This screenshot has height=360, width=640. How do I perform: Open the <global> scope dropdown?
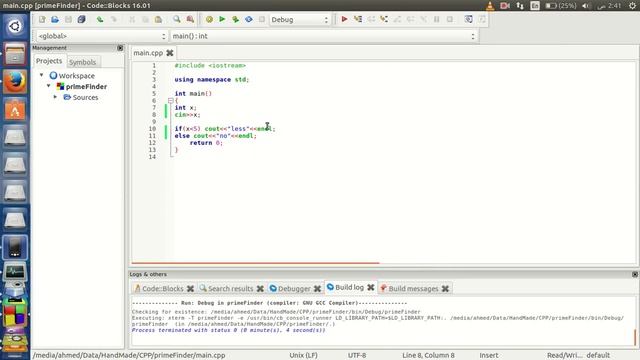(x=102, y=36)
